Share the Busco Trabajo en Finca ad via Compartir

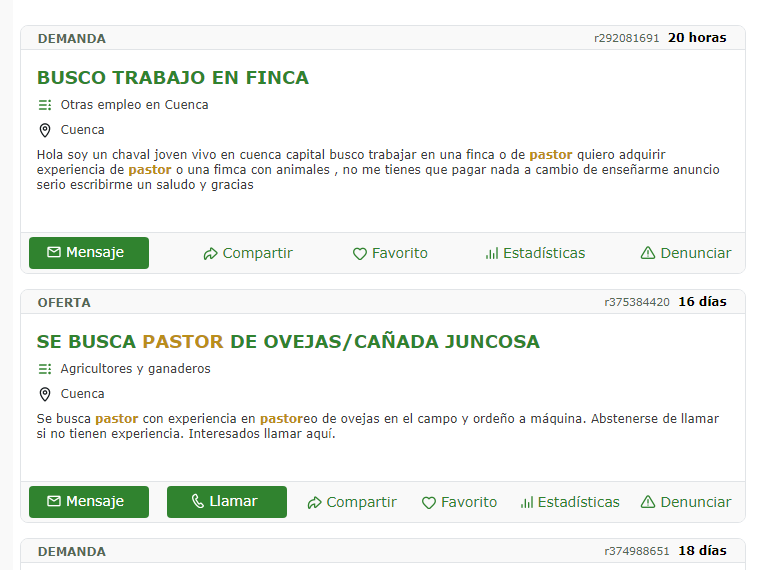248,253
